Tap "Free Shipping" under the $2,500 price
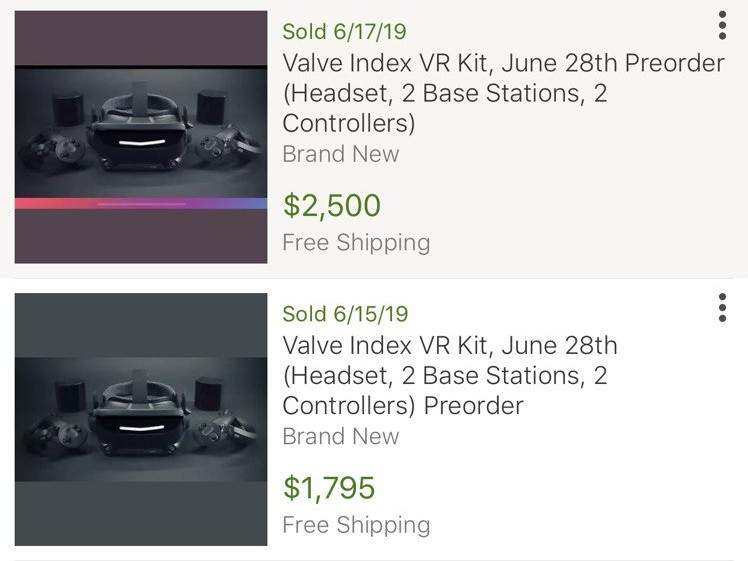The height and width of the screenshot is (561, 748). (356, 243)
